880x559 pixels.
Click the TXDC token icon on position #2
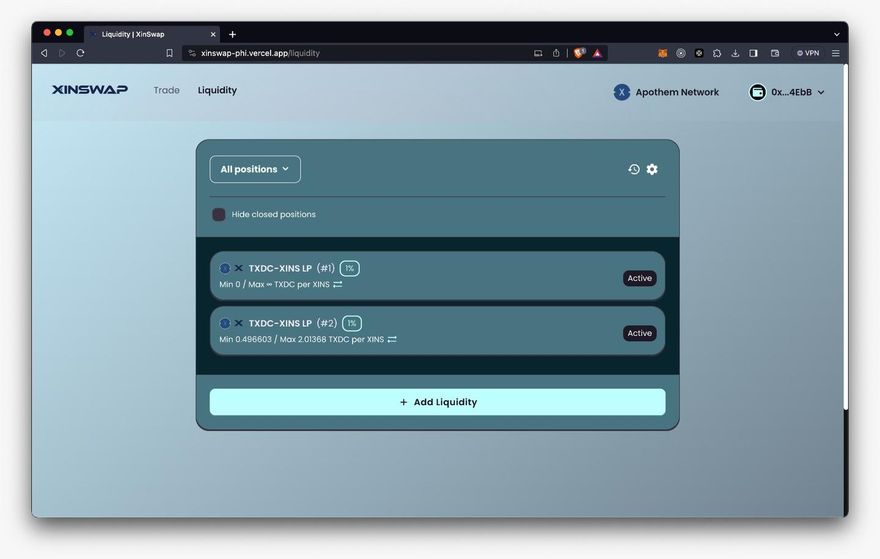[x=224, y=323]
